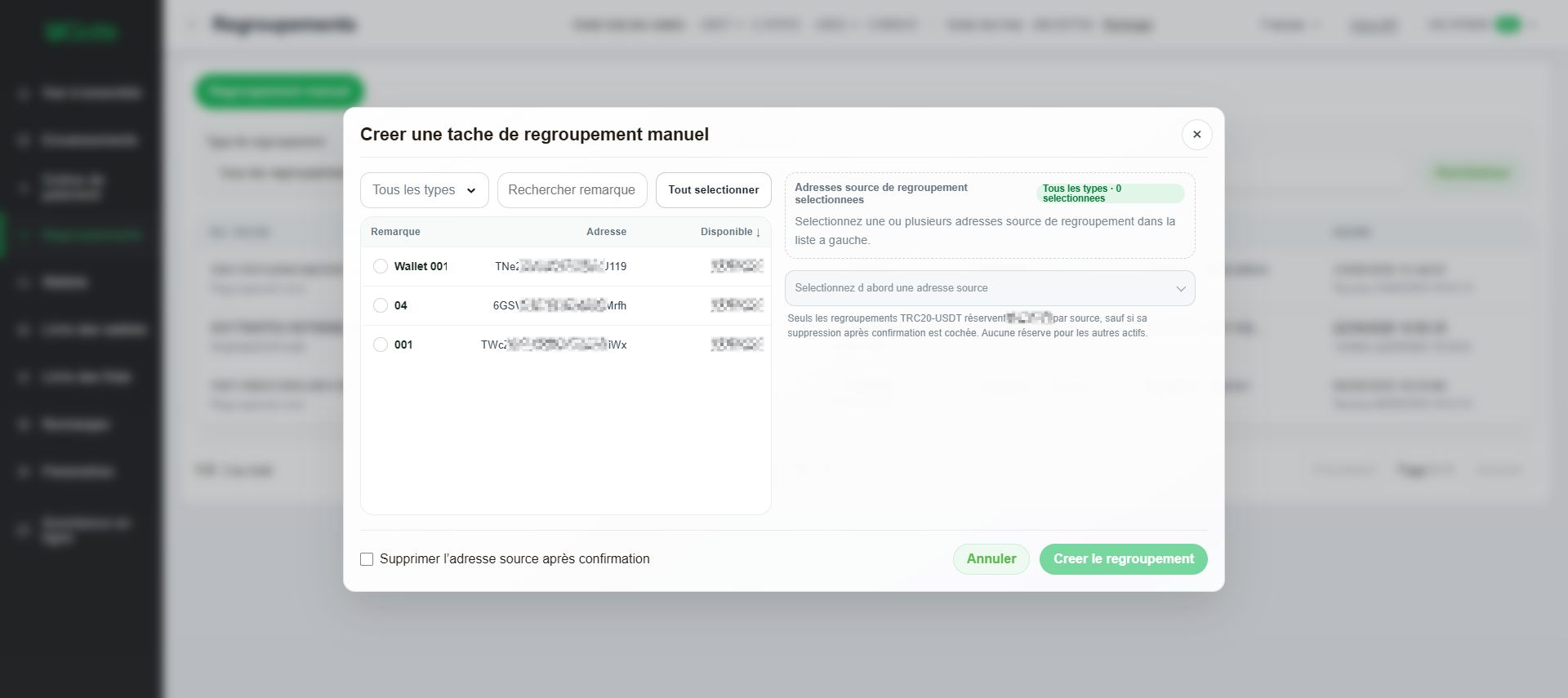Click the address ending in Mrfh
The width and height of the screenshot is (1568, 698).
pos(559,305)
